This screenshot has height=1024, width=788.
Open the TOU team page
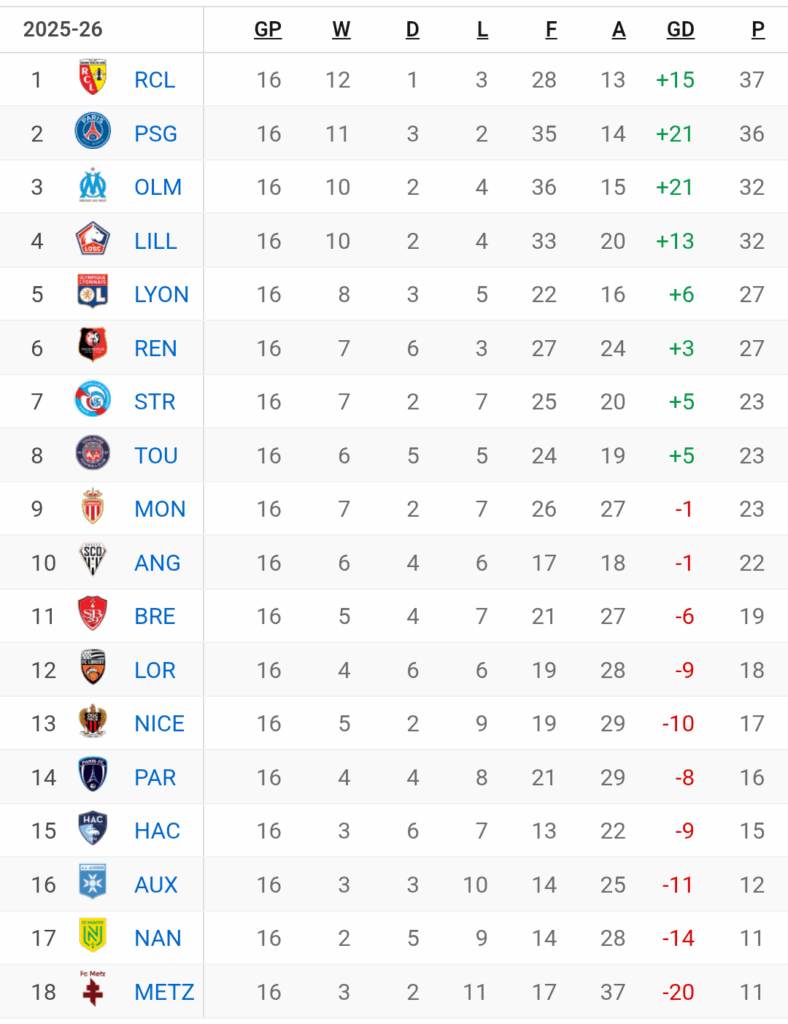tap(156, 455)
